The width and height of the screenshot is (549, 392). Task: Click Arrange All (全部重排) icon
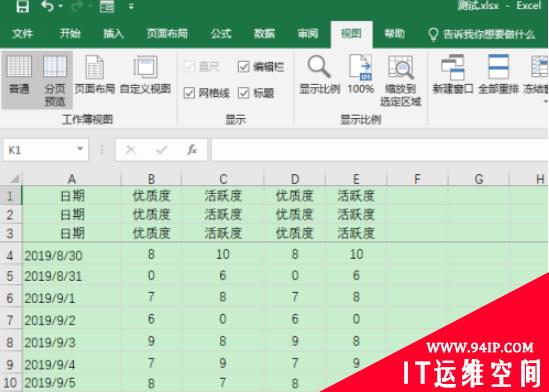pyautogui.click(x=498, y=75)
